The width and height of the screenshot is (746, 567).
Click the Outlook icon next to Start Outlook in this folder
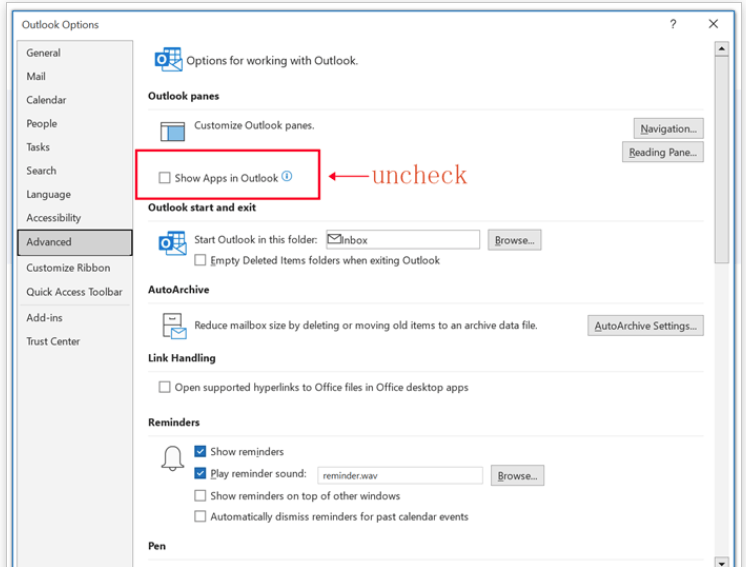[172, 243]
